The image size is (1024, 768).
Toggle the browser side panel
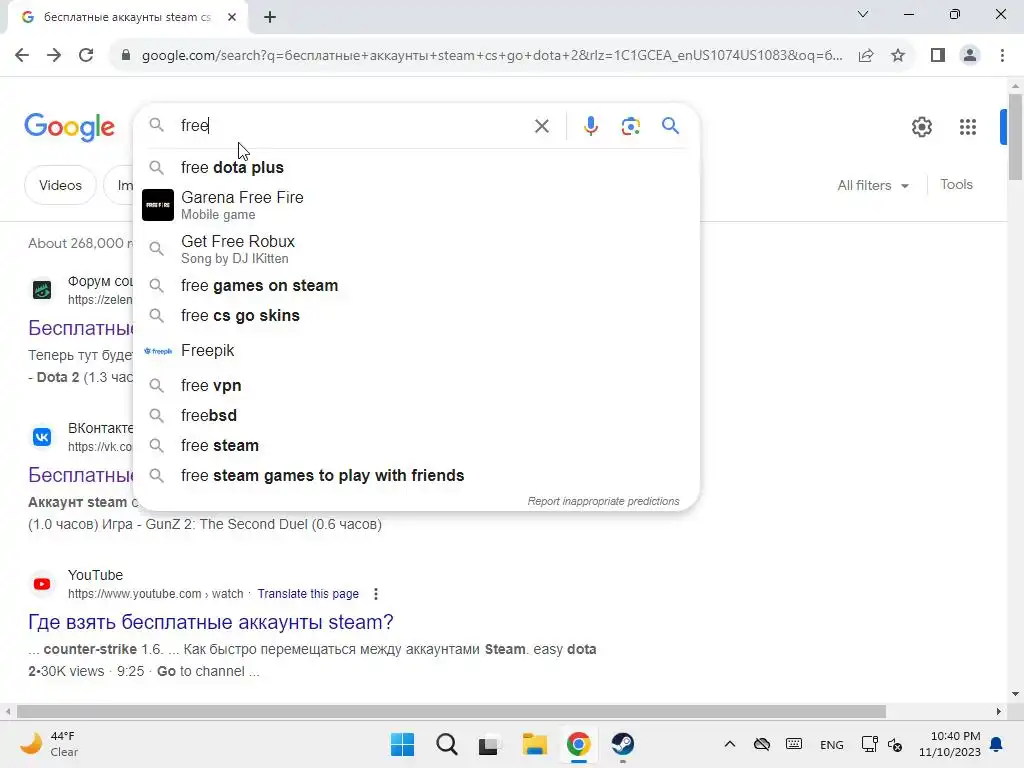pyautogui.click(x=938, y=55)
